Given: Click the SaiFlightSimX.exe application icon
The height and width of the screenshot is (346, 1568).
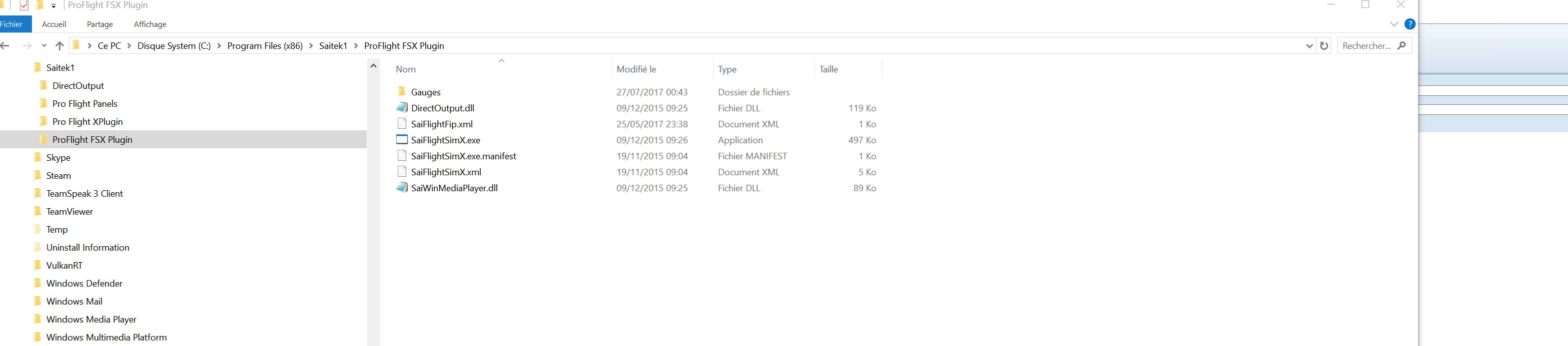Looking at the screenshot, I should point(402,140).
